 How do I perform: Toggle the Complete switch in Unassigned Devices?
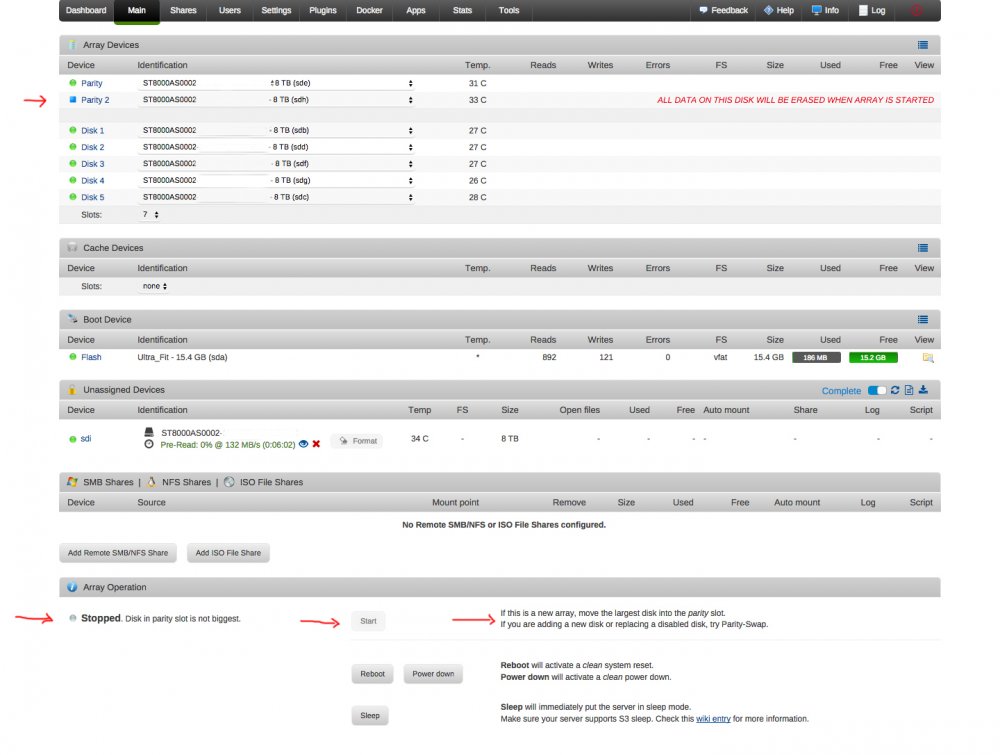(x=877, y=390)
